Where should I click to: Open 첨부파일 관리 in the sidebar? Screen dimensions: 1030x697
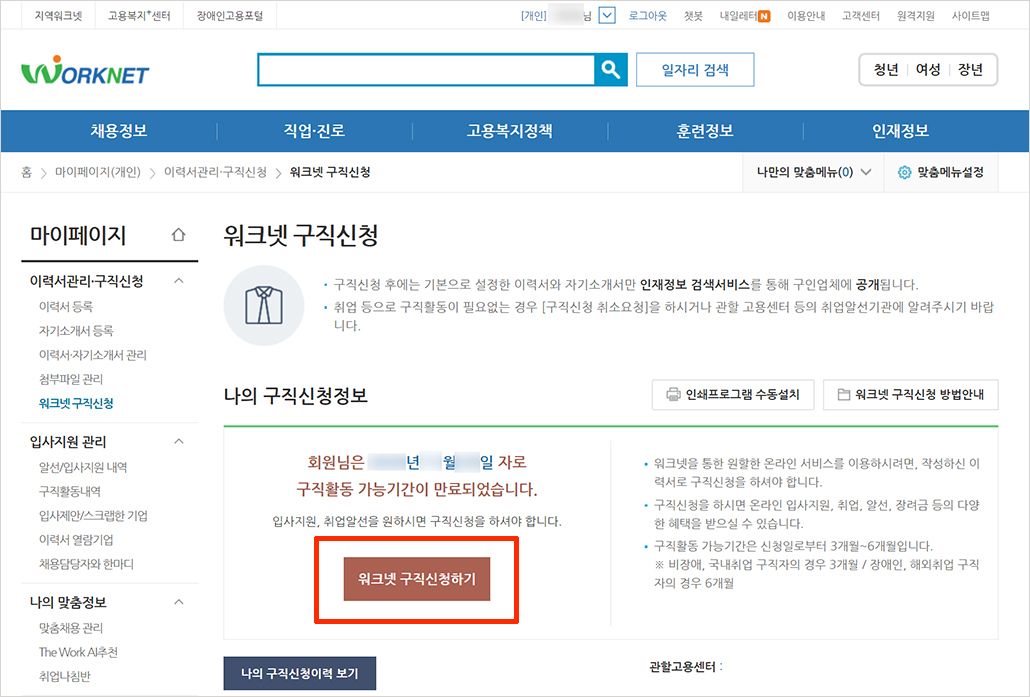coord(71,379)
